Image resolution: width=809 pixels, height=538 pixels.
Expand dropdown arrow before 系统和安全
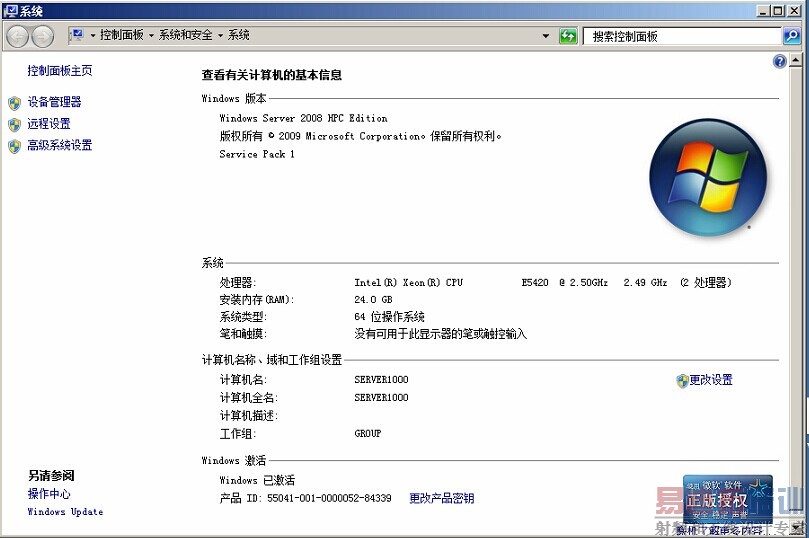pyautogui.click(x=151, y=36)
